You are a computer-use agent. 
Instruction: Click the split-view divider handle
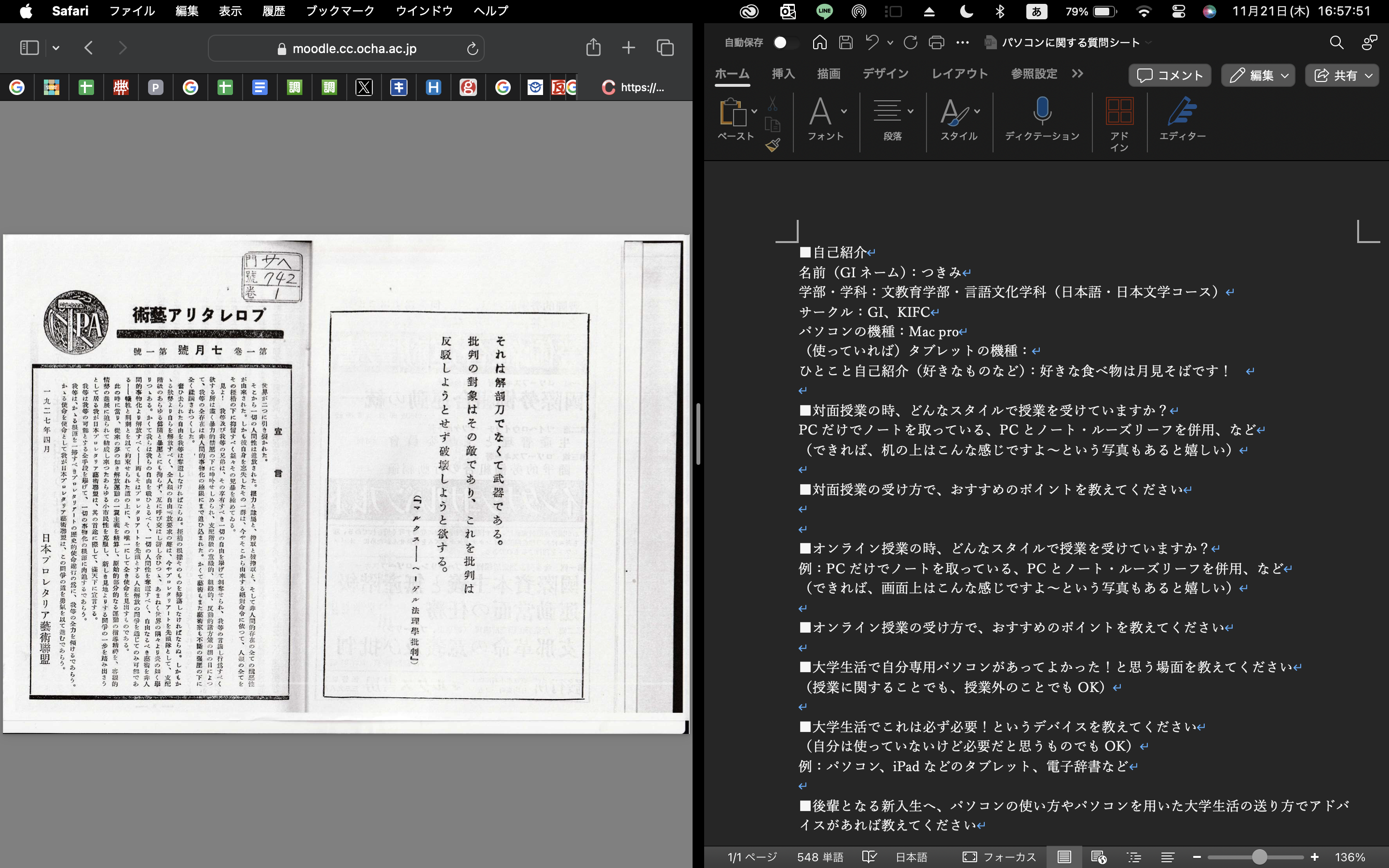[x=698, y=434]
